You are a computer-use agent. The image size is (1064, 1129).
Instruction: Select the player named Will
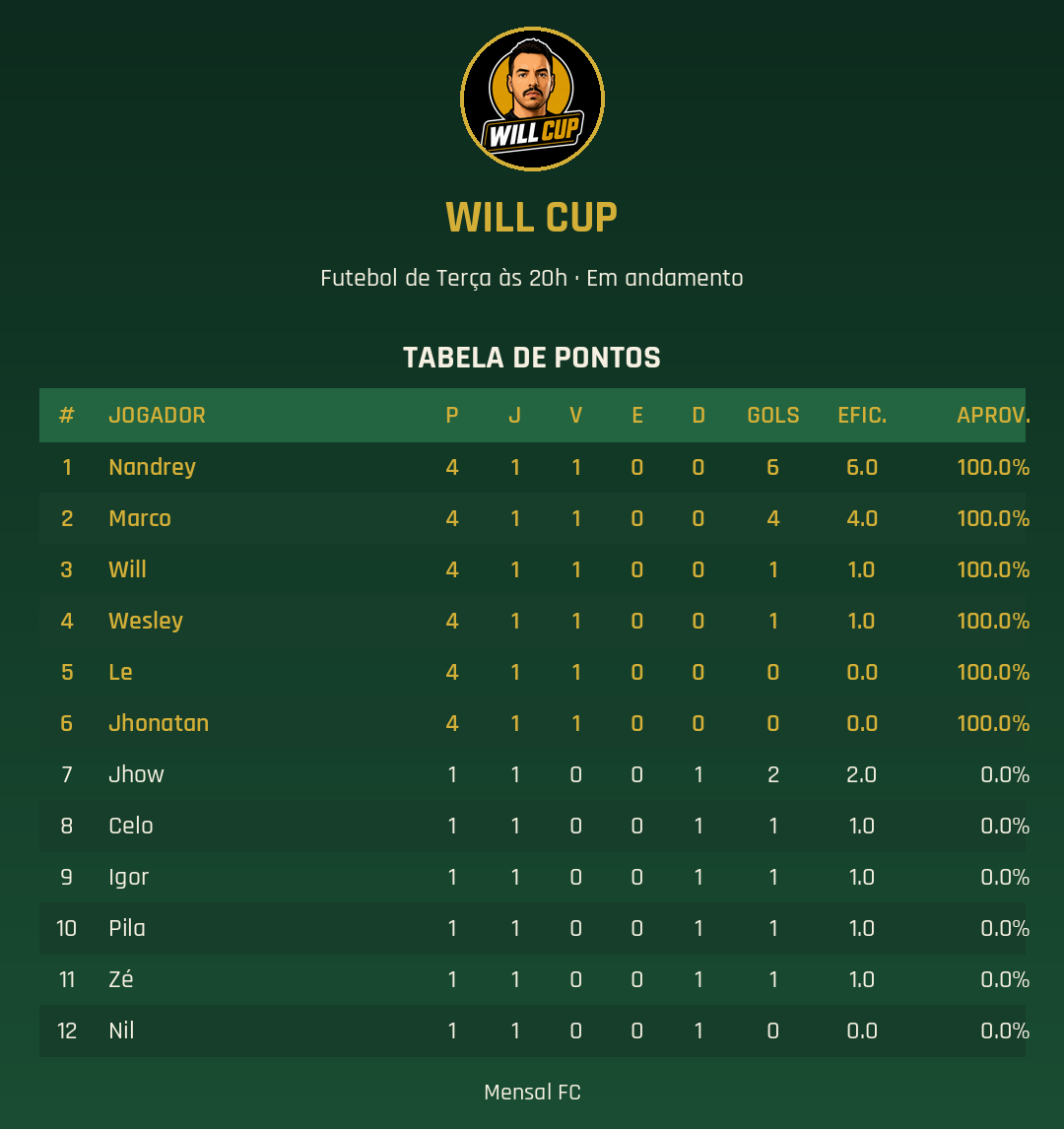[x=127, y=569]
